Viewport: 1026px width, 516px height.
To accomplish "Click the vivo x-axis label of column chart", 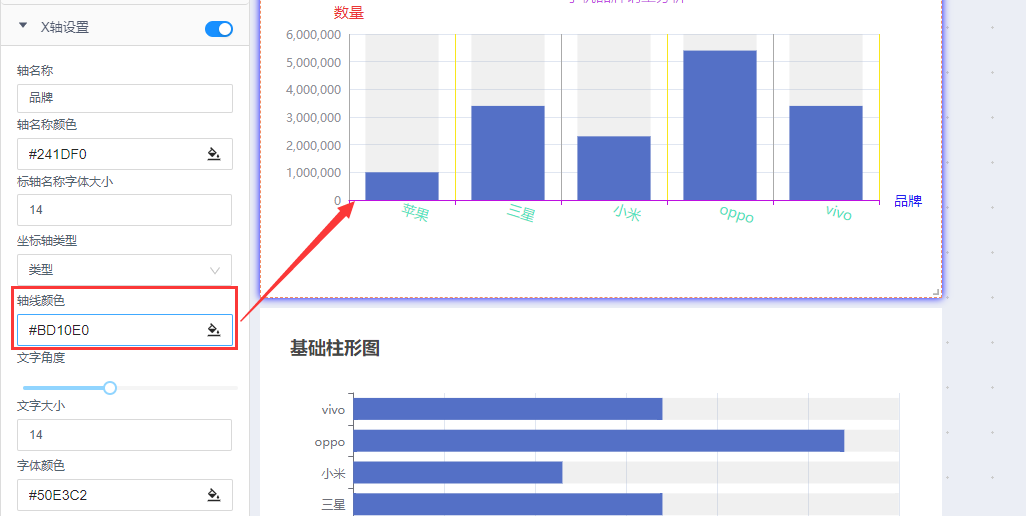I will tap(839, 213).
